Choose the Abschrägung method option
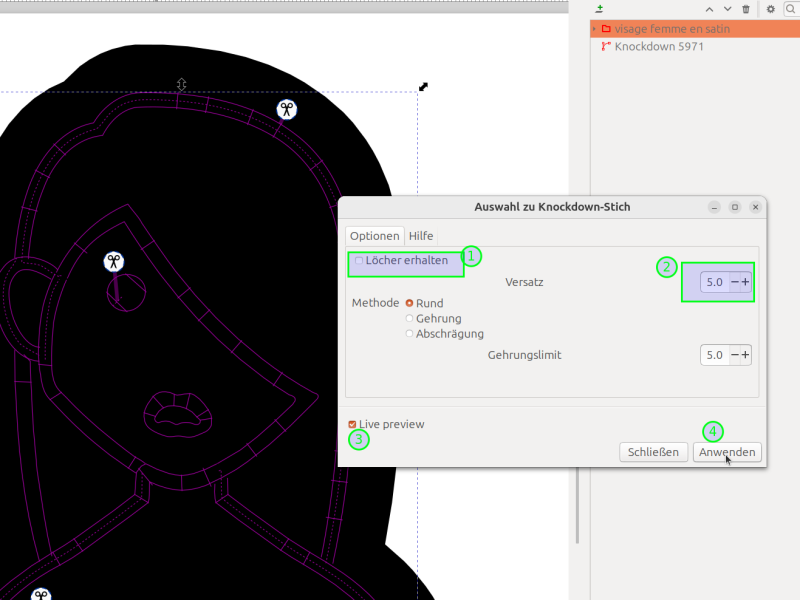 (x=409, y=334)
